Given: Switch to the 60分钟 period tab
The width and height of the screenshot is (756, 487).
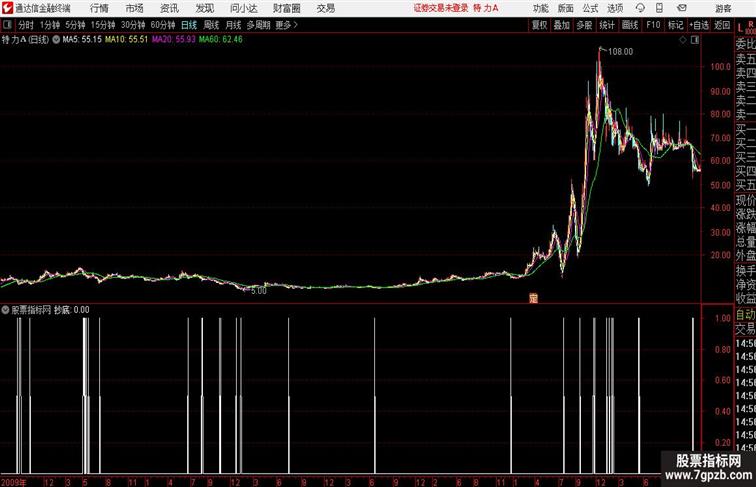Looking at the screenshot, I should (163, 25).
